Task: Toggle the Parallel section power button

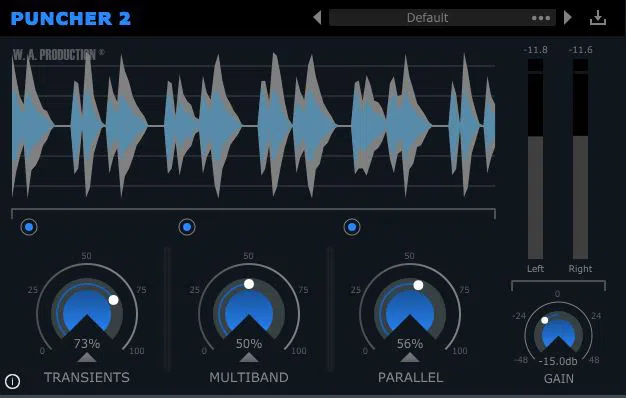Action: (x=352, y=227)
